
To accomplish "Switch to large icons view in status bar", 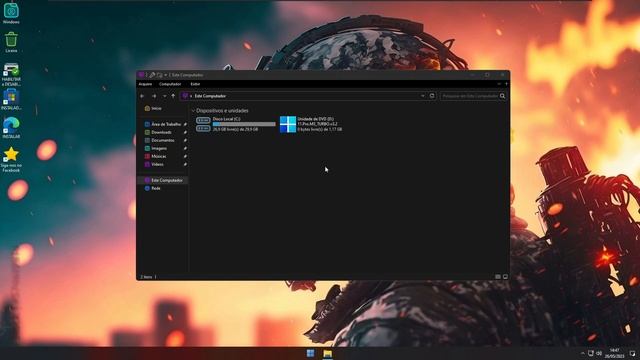I will tap(505, 277).
